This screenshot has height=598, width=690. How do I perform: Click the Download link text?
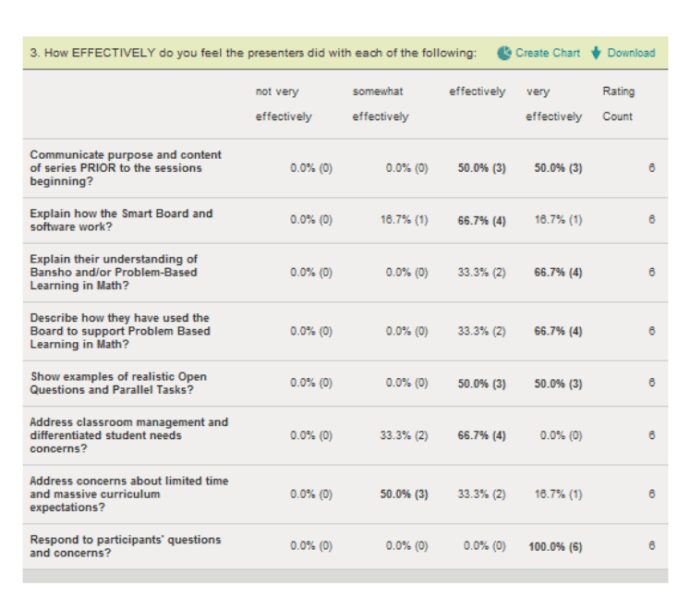click(x=631, y=53)
